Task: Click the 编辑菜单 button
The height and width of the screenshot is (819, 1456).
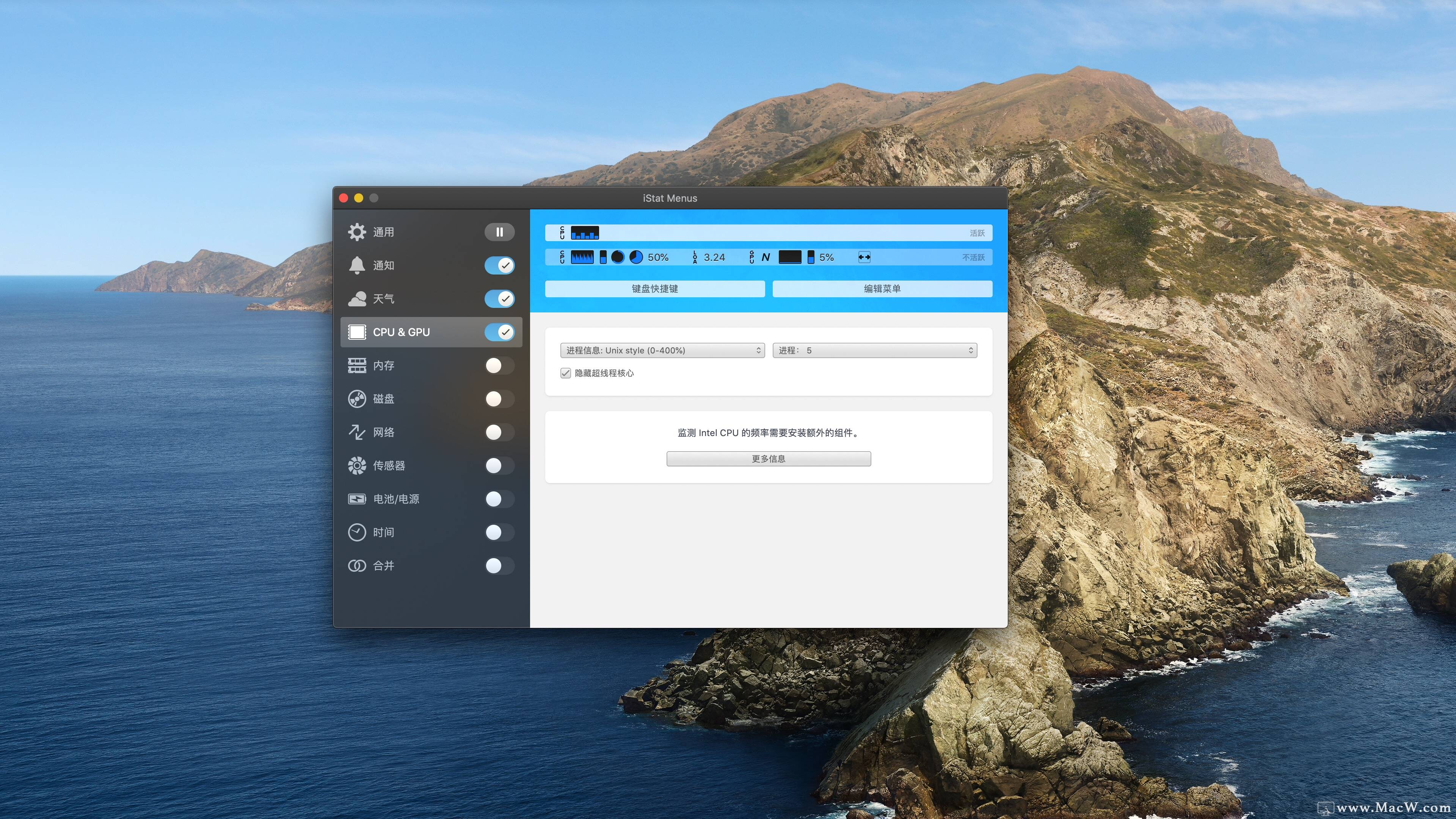Action: 882,289
